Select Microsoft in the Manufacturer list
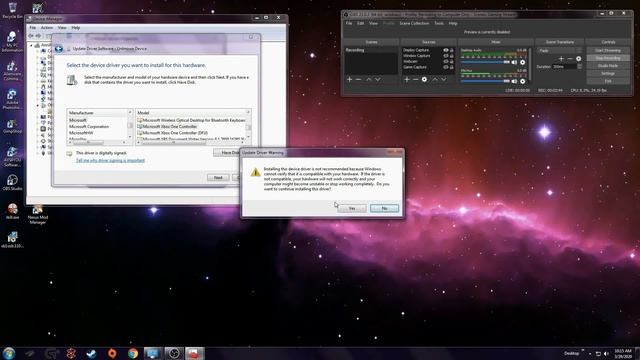The image size is (640, 360). 78,120
